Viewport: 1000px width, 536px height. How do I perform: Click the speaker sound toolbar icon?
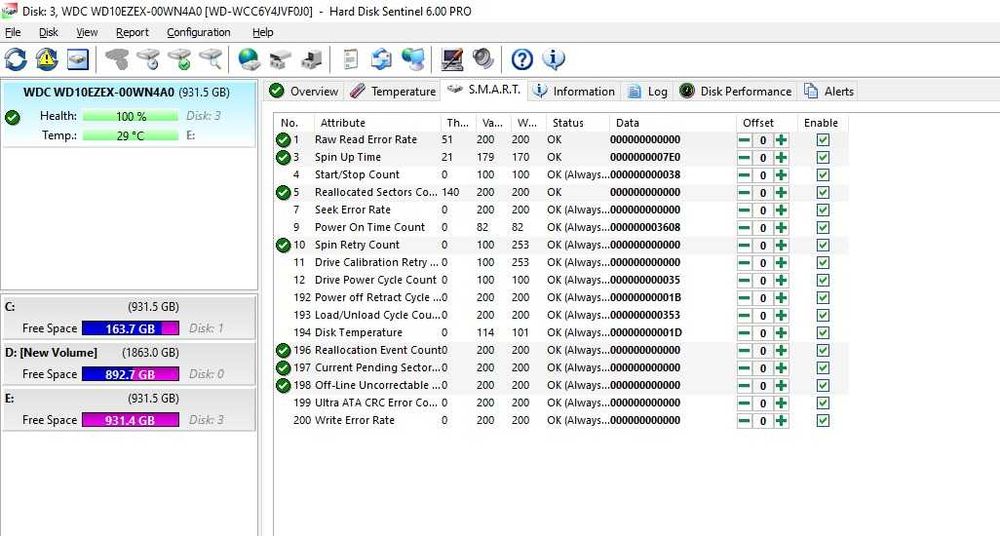click(483, 59)
